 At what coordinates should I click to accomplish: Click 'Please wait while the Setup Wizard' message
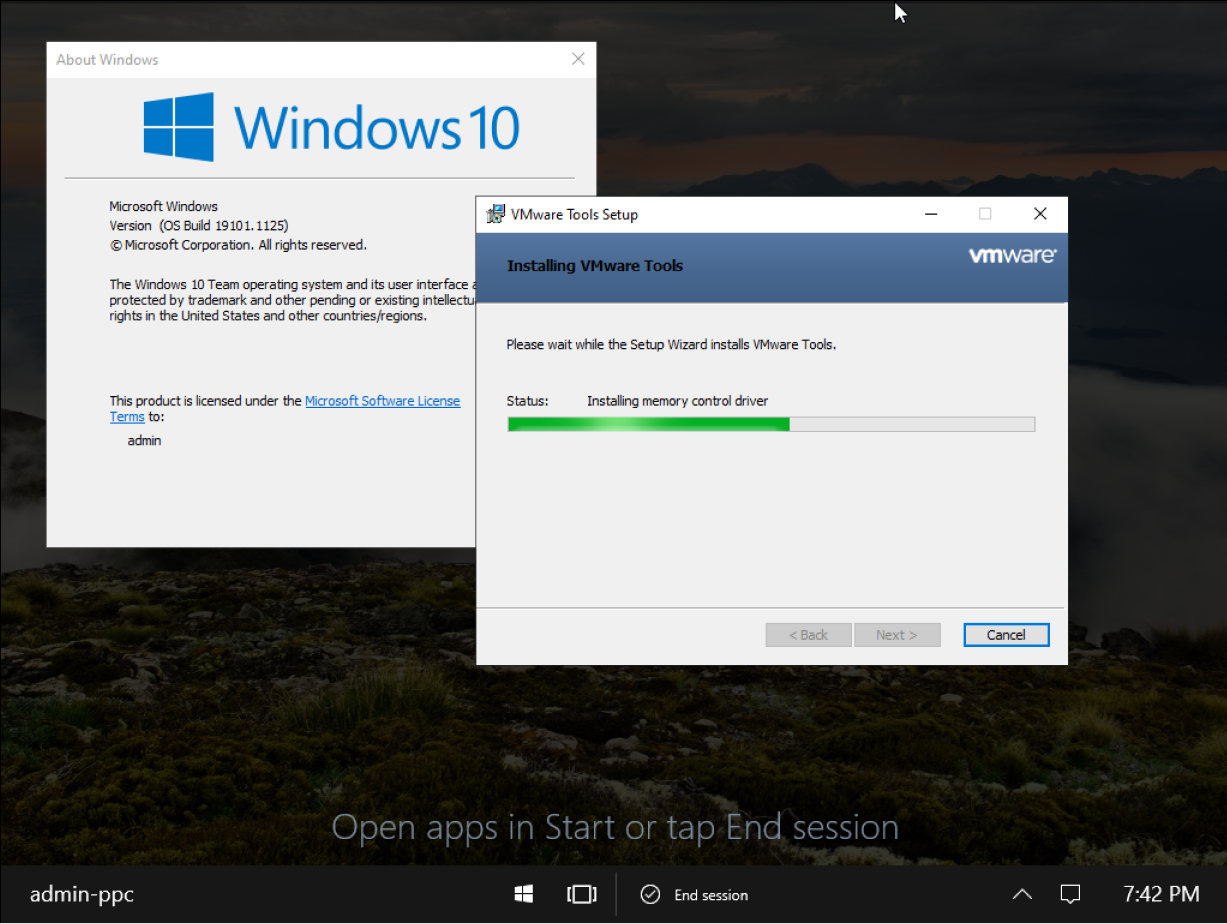tap(671, 344)
